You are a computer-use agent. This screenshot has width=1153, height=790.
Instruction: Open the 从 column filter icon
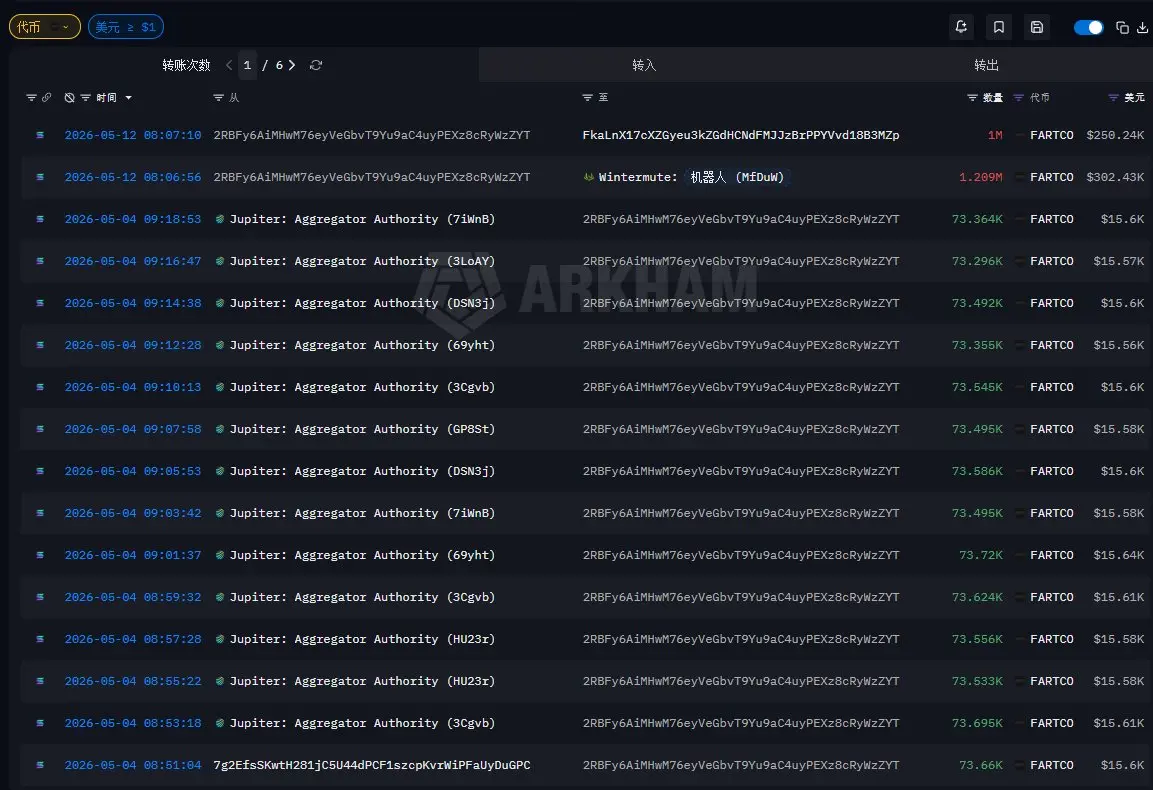point(218,98)
